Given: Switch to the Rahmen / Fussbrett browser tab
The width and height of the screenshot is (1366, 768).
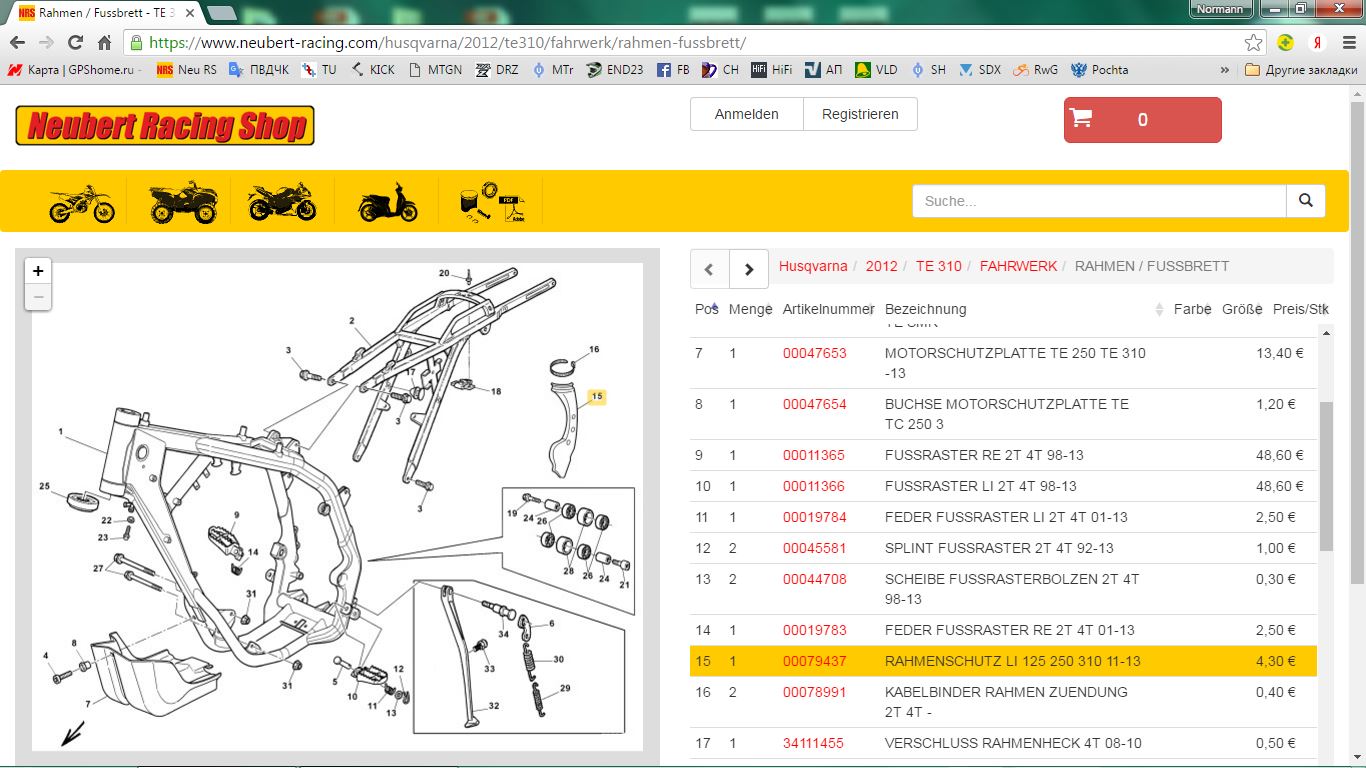Looking at the screenshot, I should click(x=105, y=13).
